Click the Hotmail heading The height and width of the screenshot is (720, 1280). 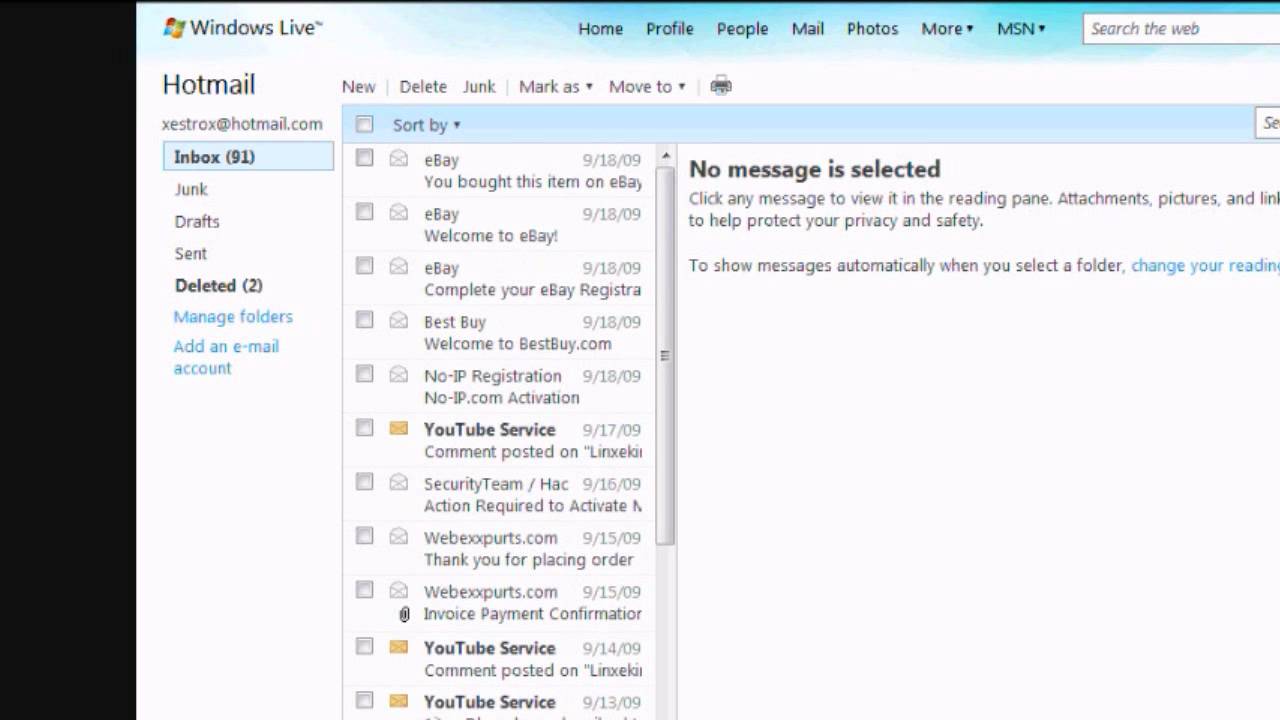[x=209, y=85]
